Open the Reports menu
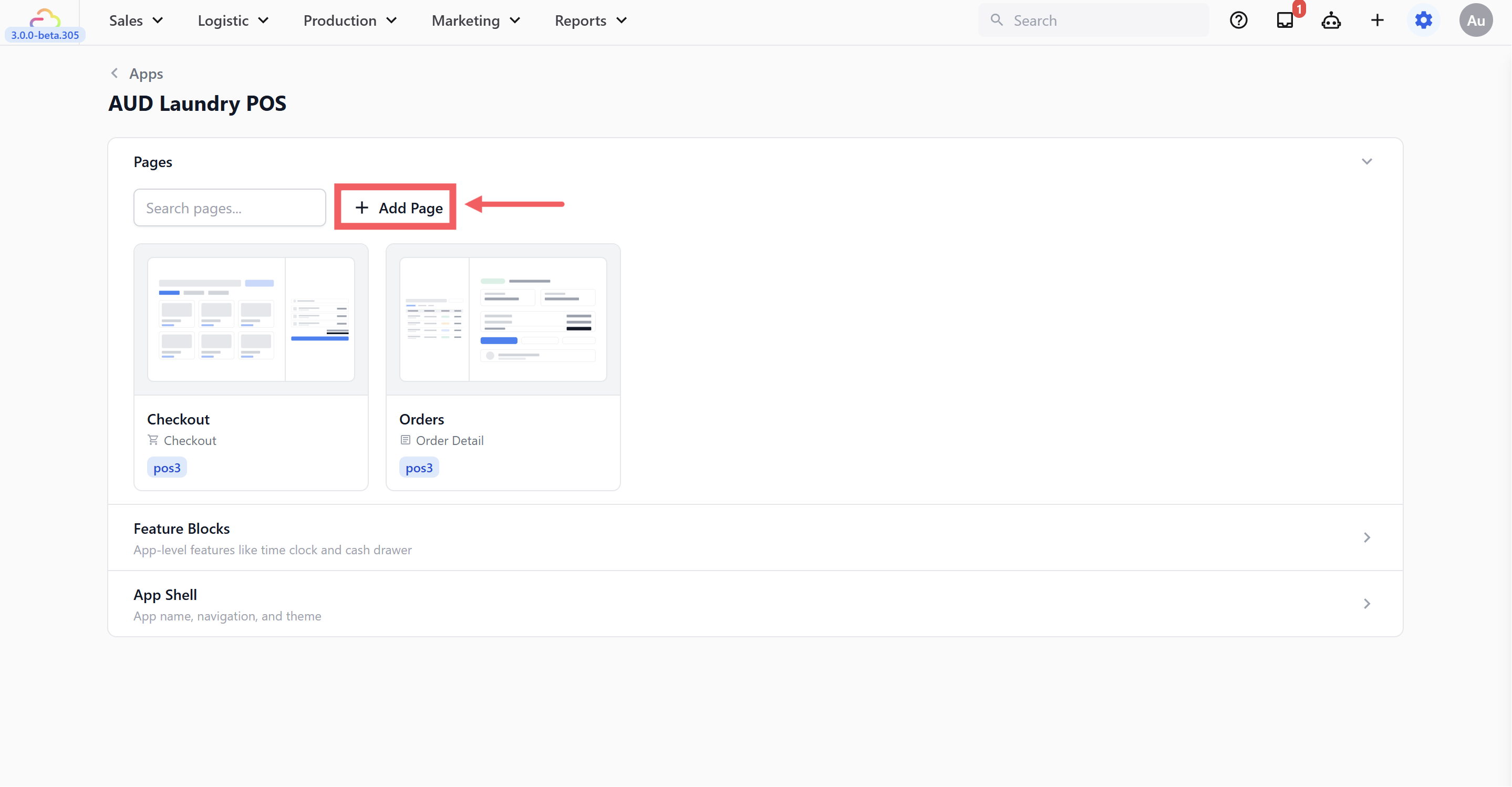 pyautogui.click(x=591, y=20)
